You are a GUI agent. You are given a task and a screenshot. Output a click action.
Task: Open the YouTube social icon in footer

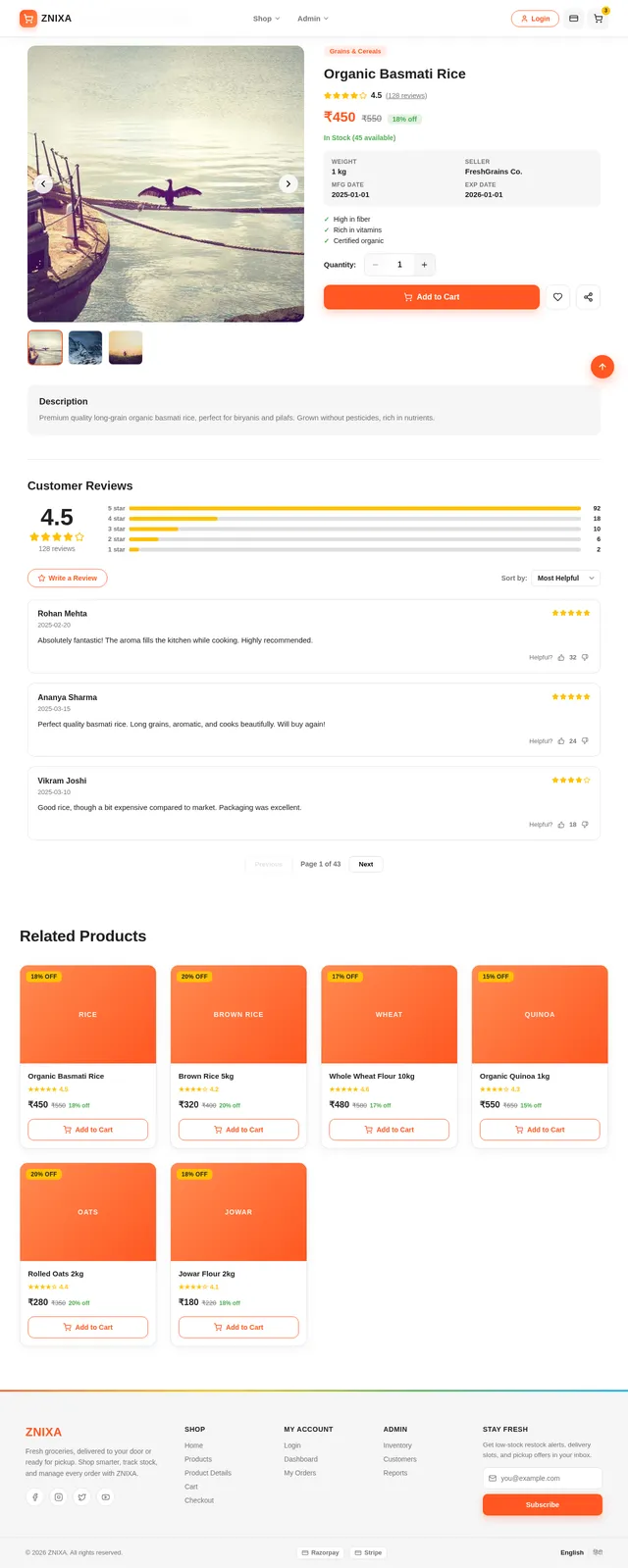click(x=105, y=1496)
